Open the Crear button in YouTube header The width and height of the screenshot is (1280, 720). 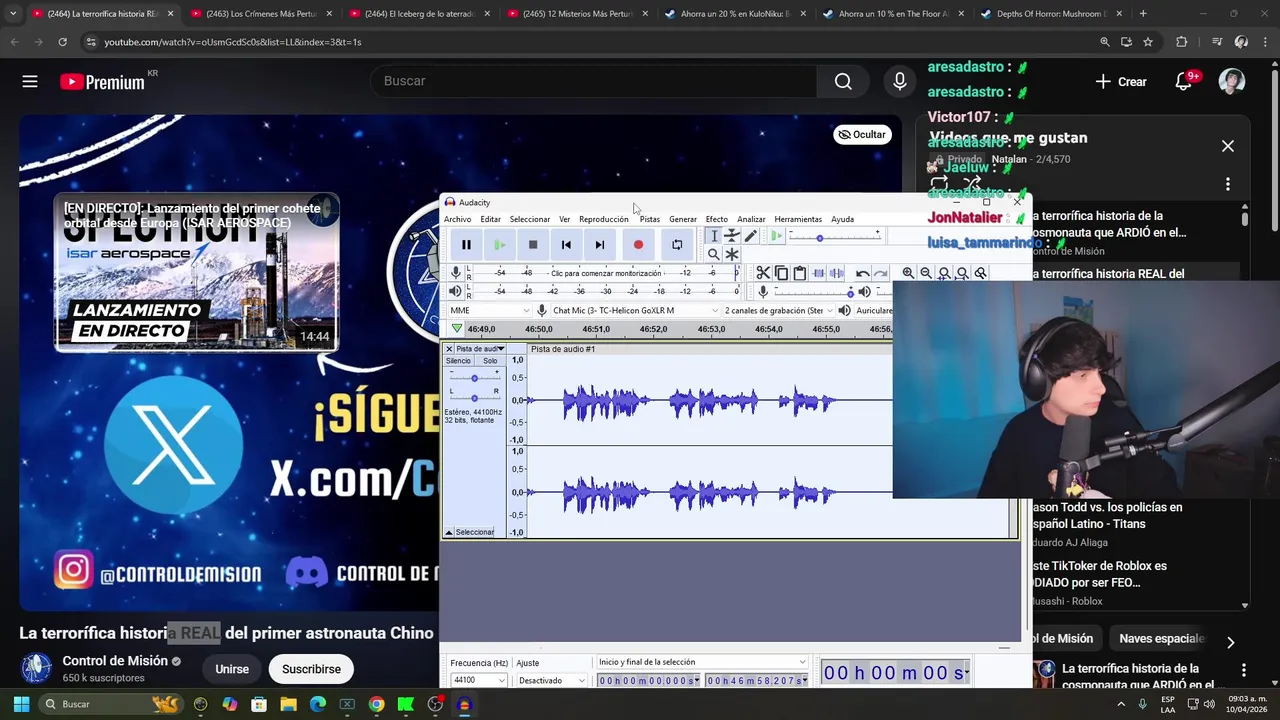pyautogui.click(x=1121, y=82)
